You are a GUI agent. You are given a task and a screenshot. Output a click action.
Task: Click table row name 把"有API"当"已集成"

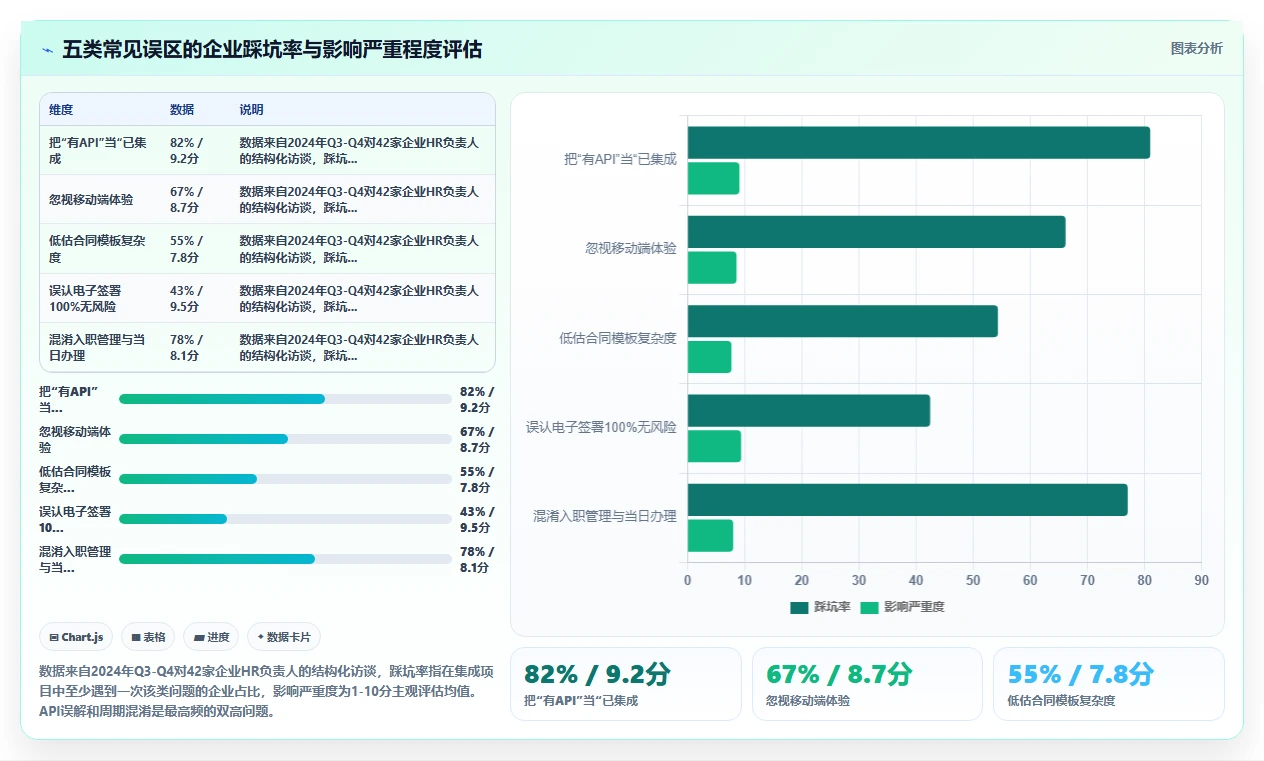click(98, 150)
